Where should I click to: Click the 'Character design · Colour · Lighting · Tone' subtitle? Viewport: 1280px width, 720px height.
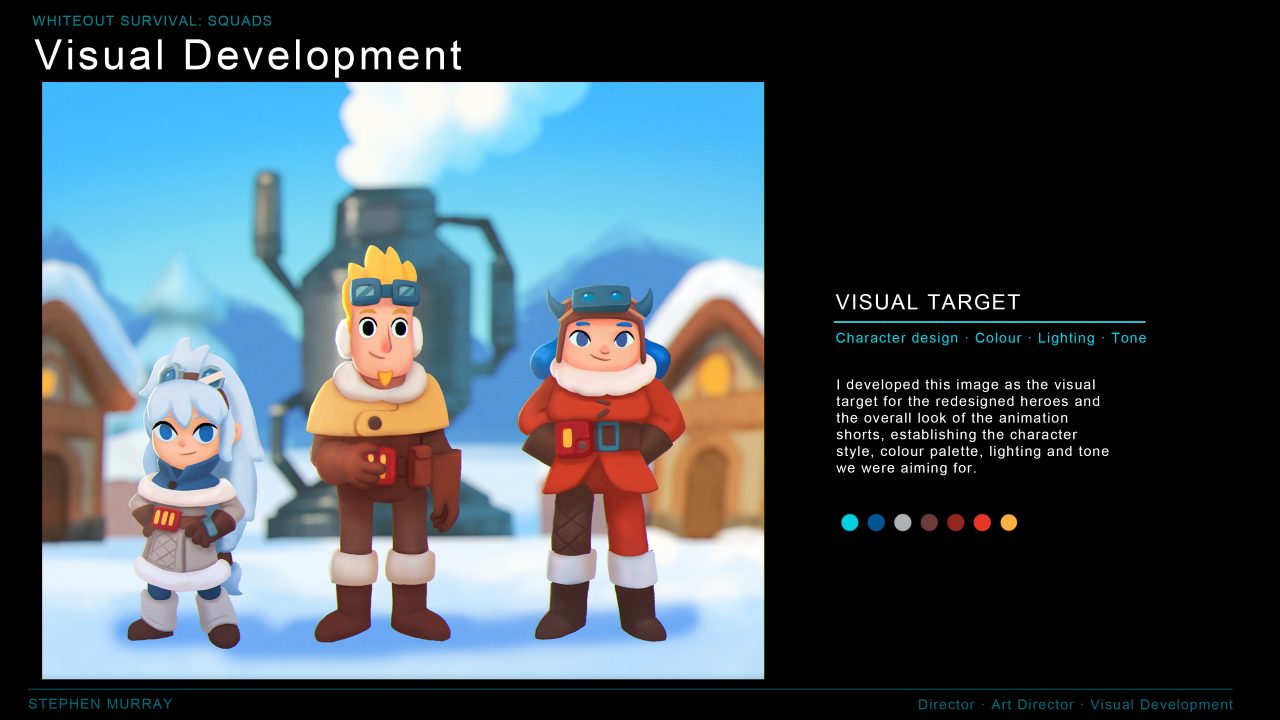tap(991, 338)
